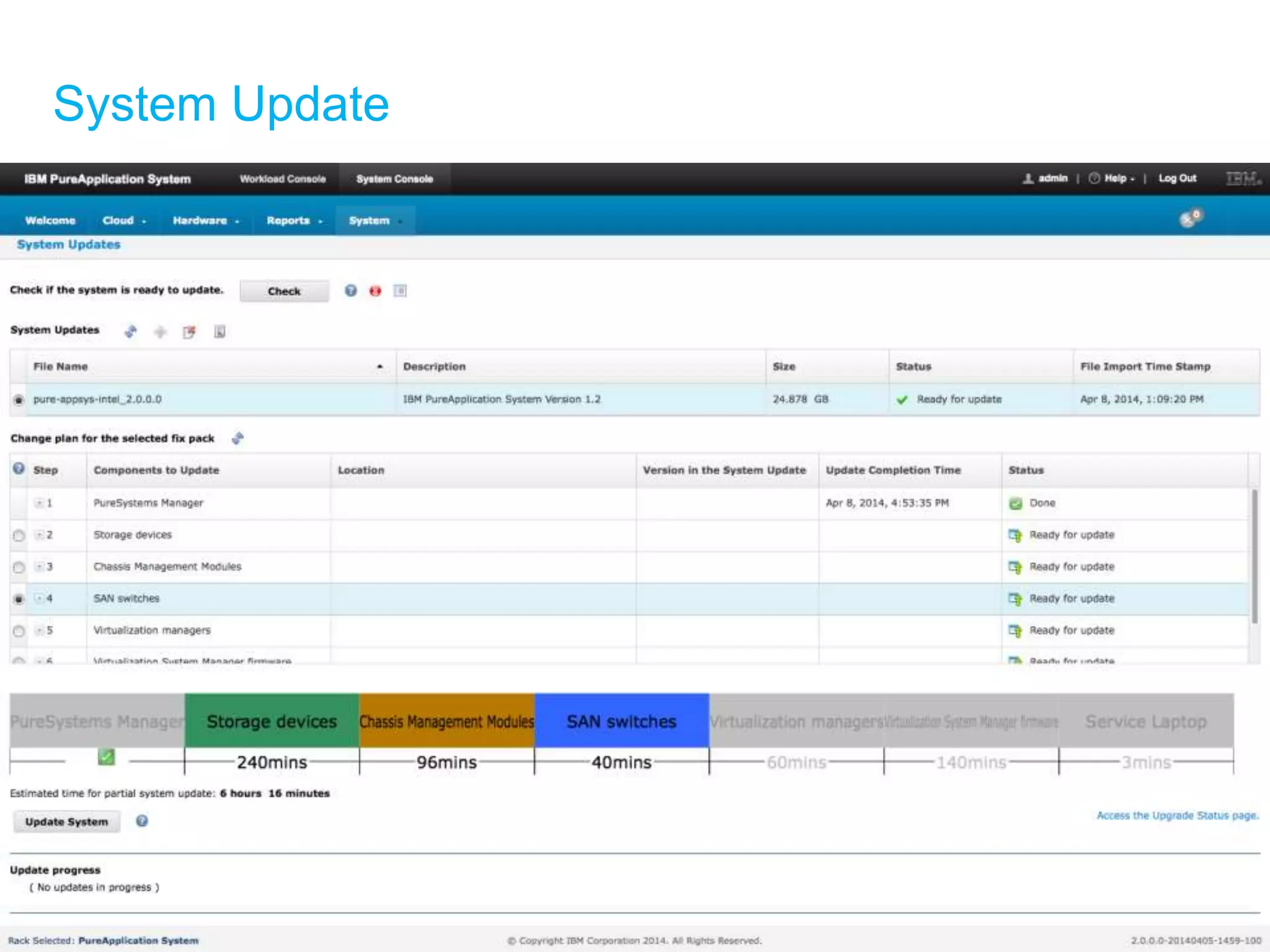The height and width of the screenshot is (952, 1270).
Task: Click the red error icon beside Check
Action: point(375,291)
